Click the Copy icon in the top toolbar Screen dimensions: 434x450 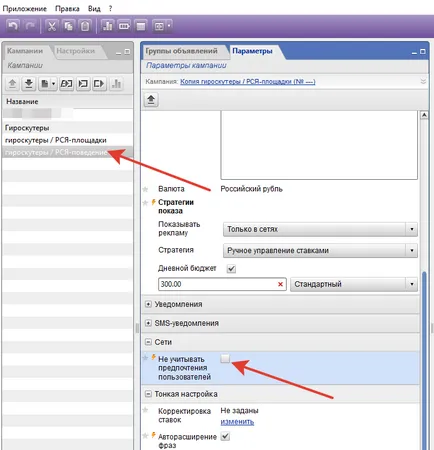tap(69, 26)
